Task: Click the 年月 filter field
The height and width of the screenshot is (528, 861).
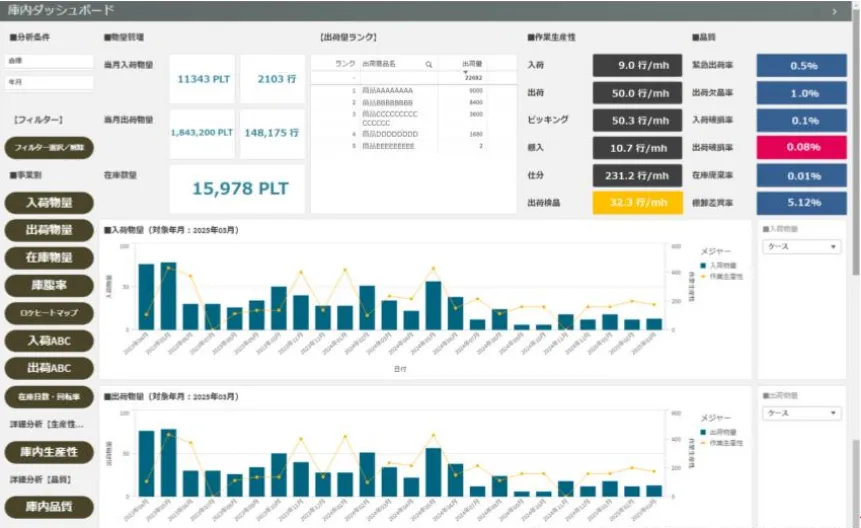Action: pos(48,82)
